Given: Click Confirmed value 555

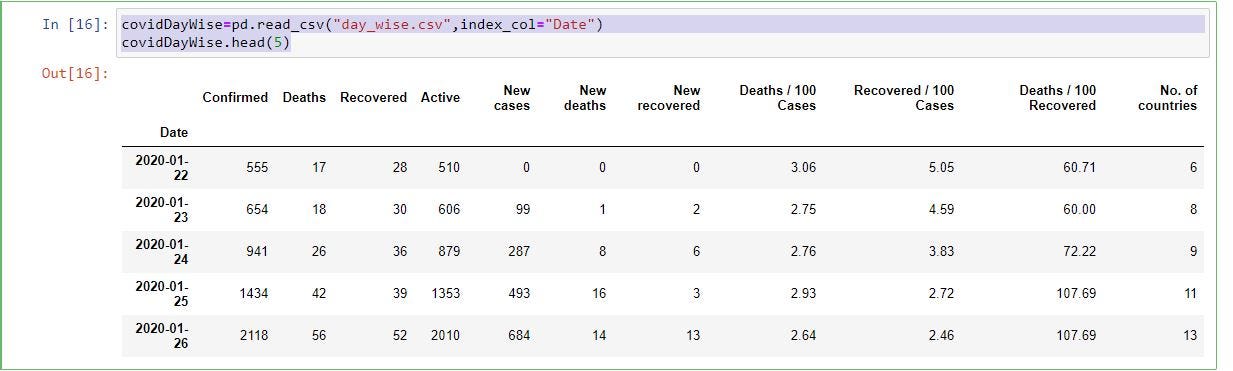Looking at the screenshot, I should click(x=257, y=168).
